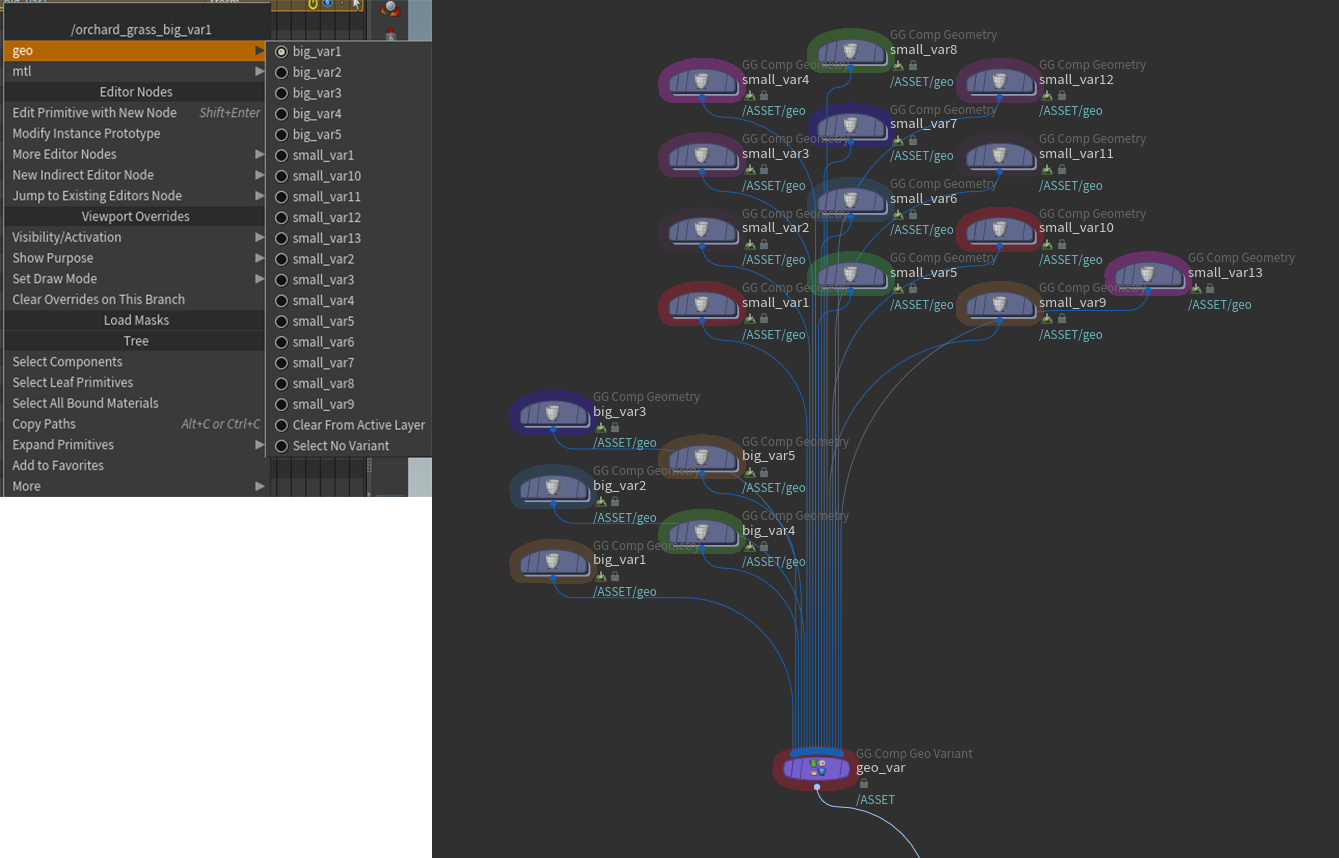This screenshot has height=858, width=1339.
Task: Open the More Editor Nodes submenu
Action: click(x=135, y=154)
